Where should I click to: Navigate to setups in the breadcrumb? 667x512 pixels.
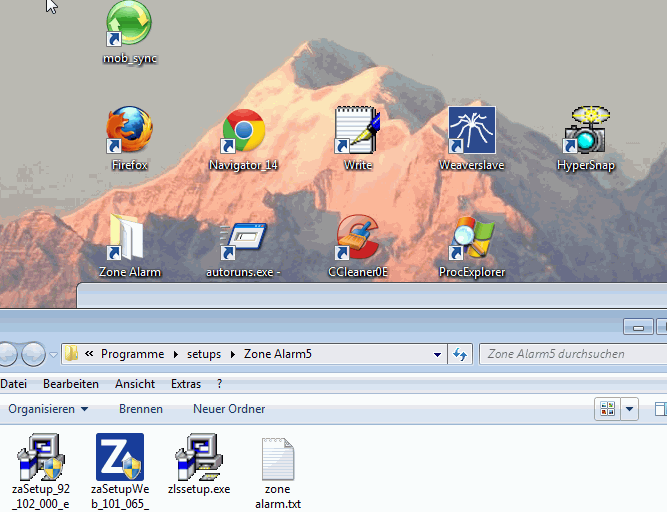click(204, 354)
